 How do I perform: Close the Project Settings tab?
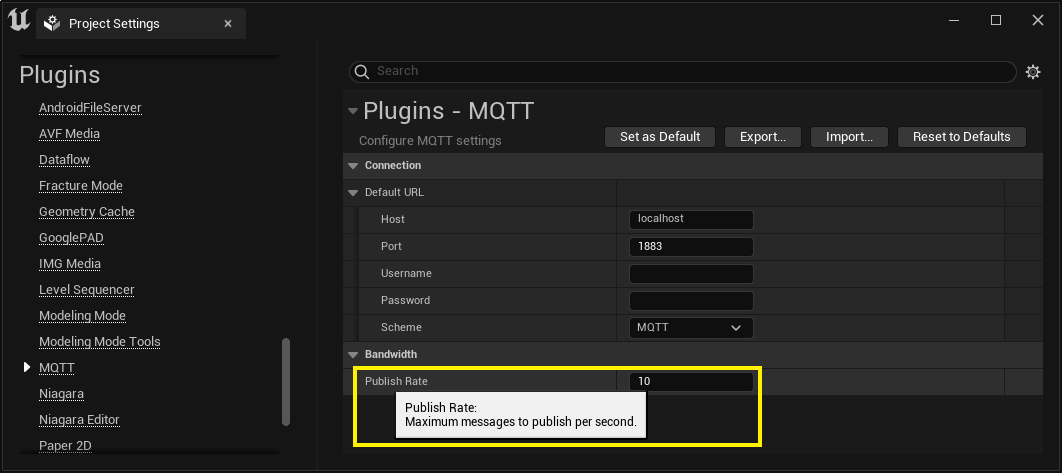click(x=228, y=24)
